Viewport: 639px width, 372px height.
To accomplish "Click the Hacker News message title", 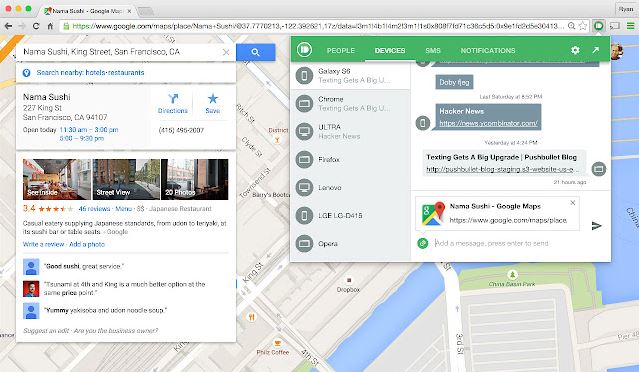I will (461, 111).
